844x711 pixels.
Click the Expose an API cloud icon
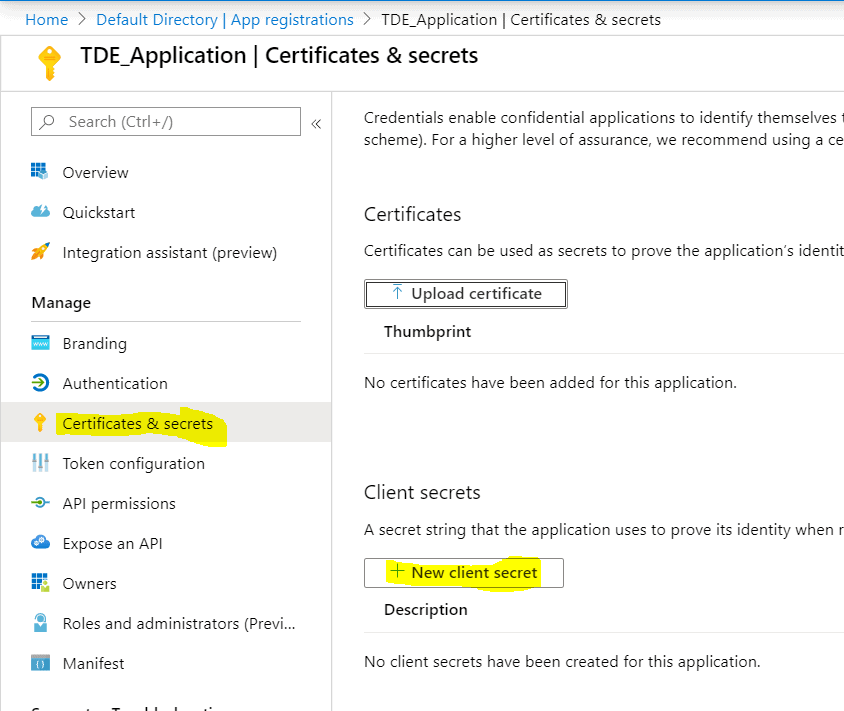click(40, 543)
